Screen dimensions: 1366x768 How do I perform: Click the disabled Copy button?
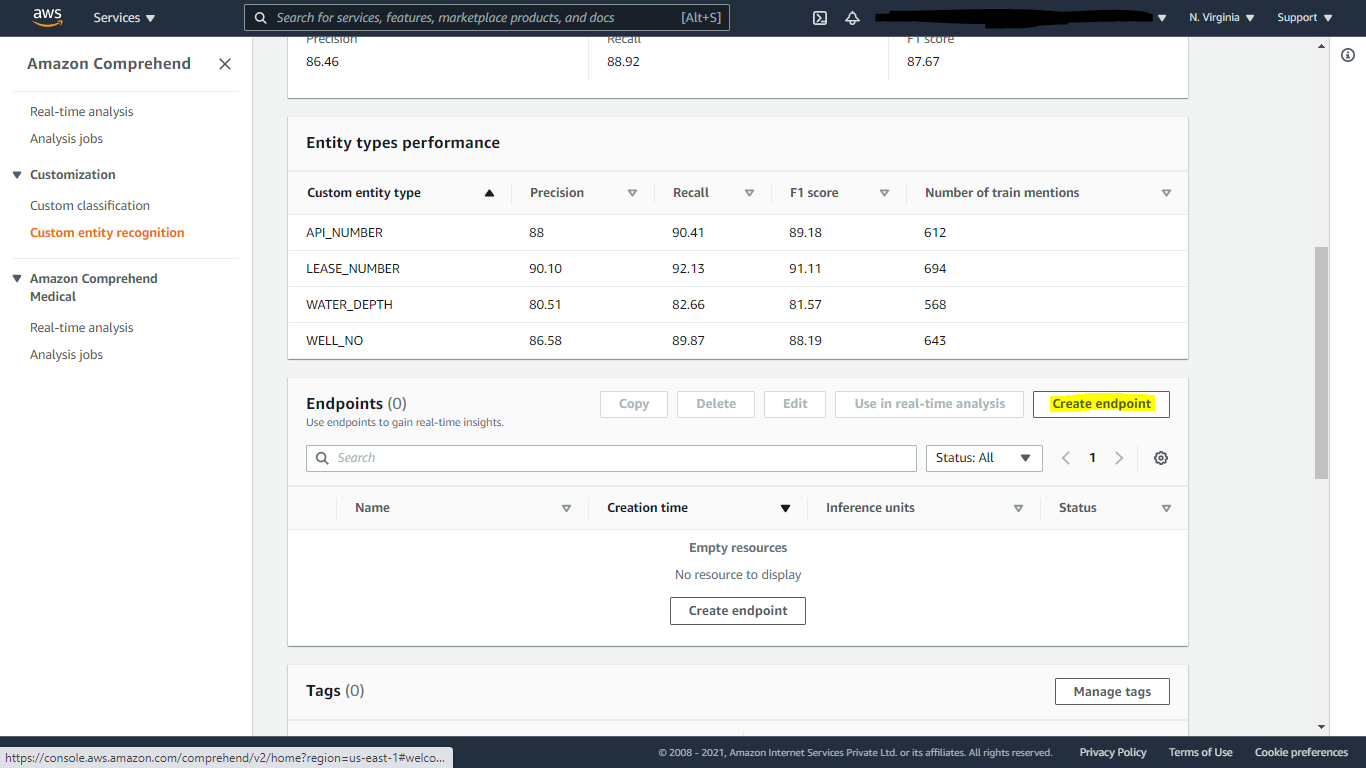point(634,404)
